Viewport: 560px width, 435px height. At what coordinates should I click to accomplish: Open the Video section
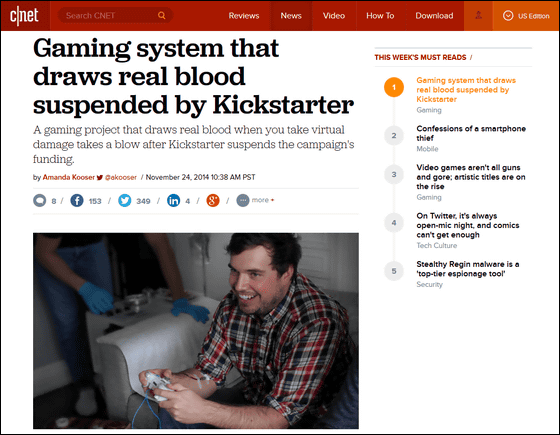coord(334,16)
